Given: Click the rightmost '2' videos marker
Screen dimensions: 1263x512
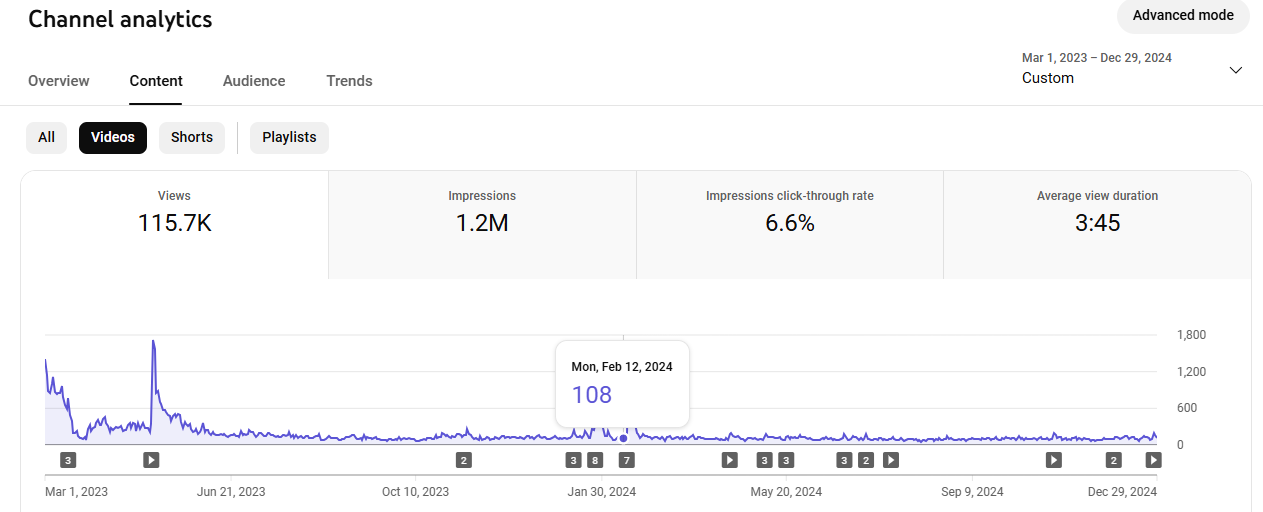Looking at the screenshot, I should [1113, 460].
